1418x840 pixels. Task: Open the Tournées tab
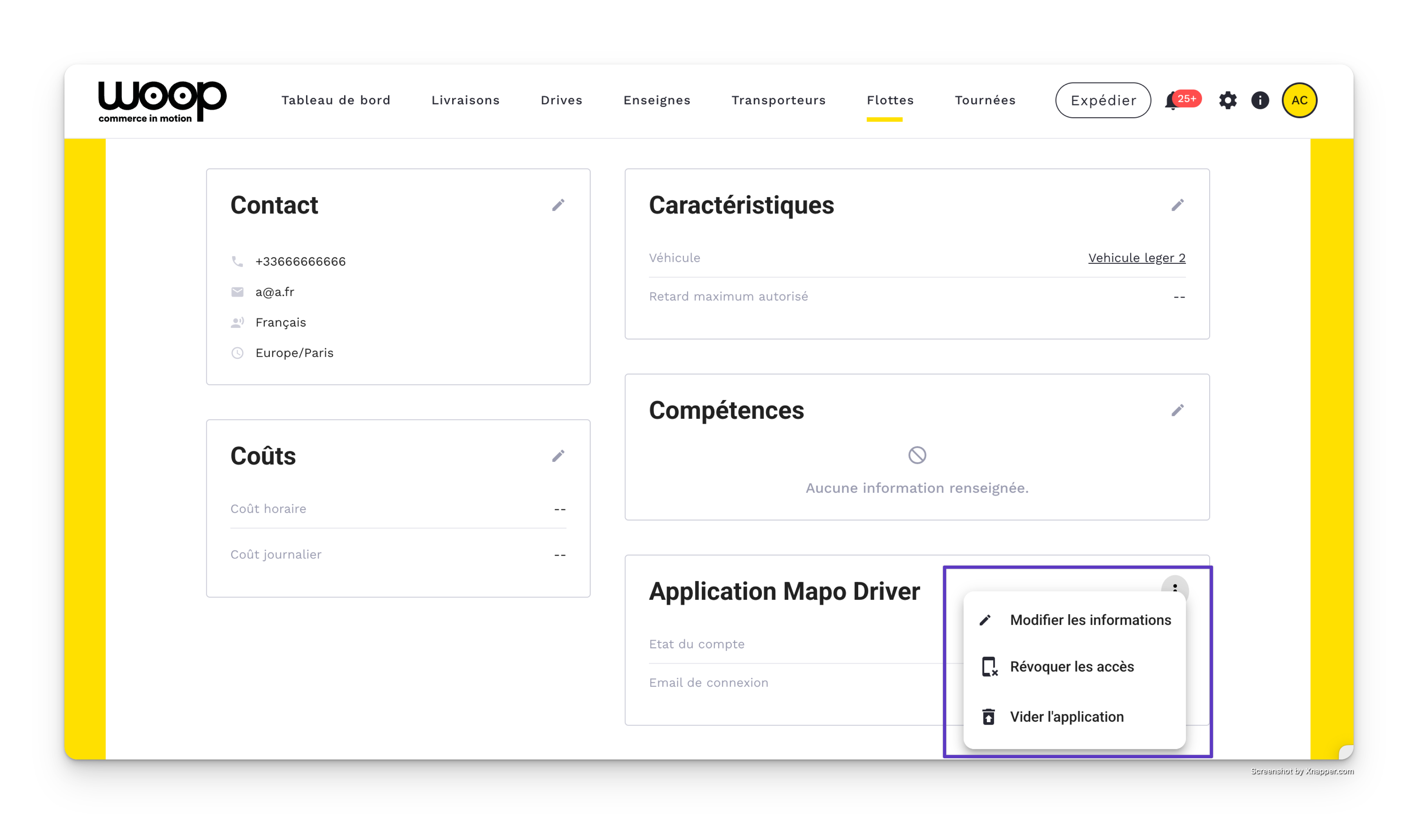pos(985,100)
